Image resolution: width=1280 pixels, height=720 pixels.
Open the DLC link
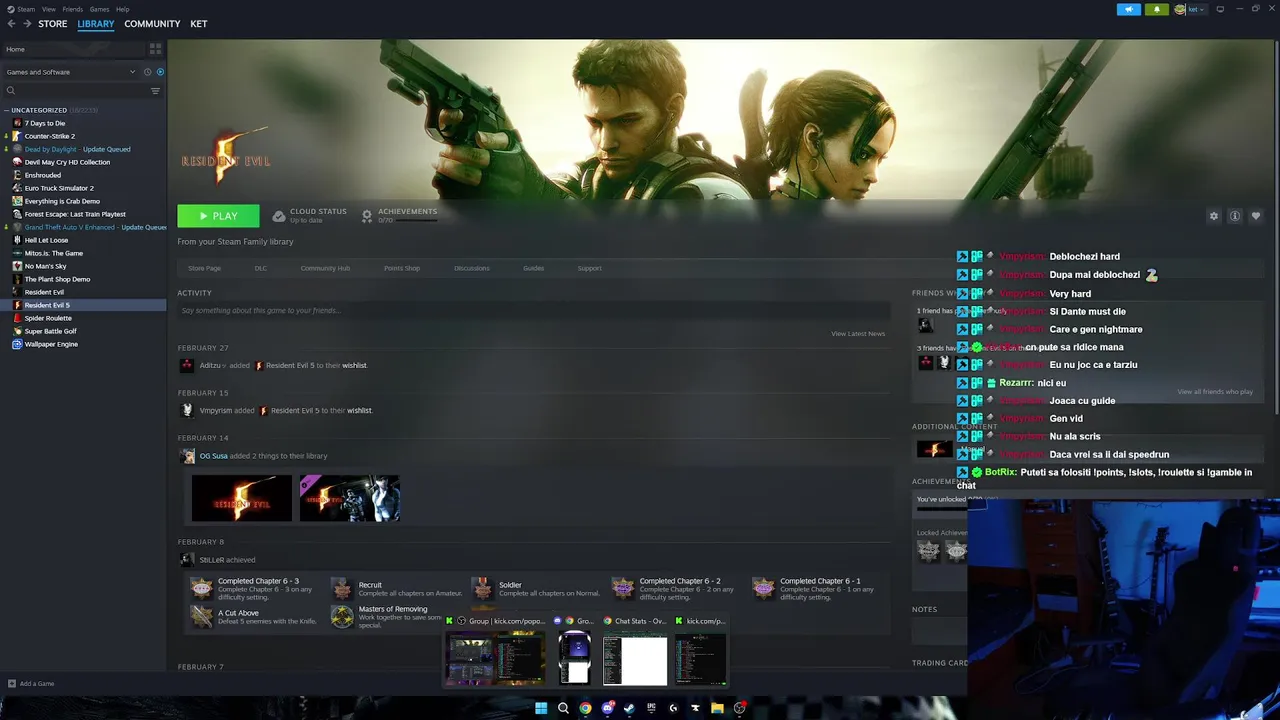coord(260,268)
